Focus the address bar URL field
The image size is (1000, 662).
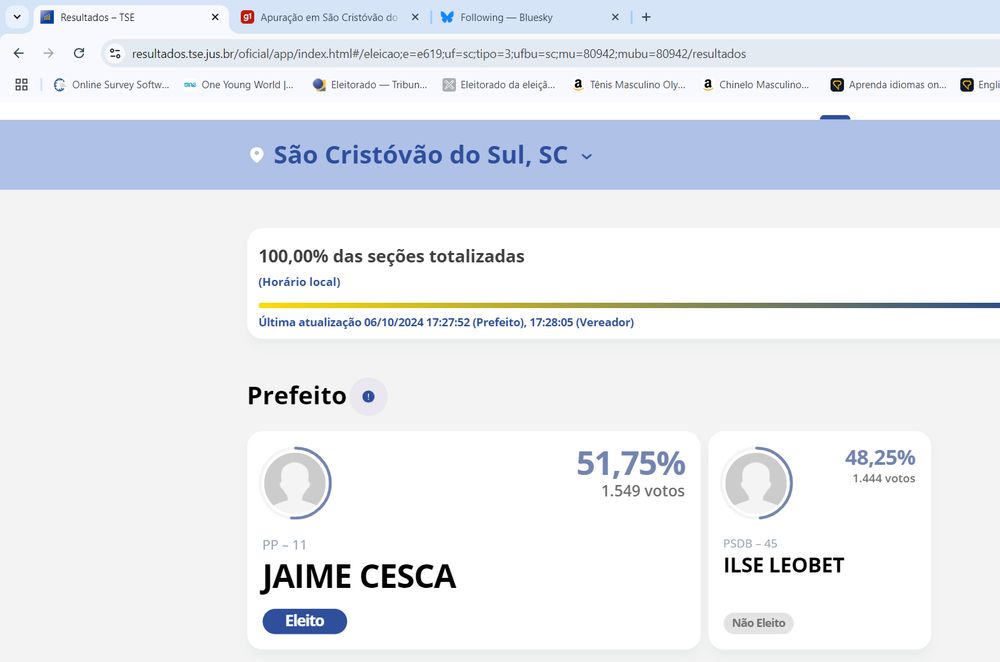(x=439, y=54)
